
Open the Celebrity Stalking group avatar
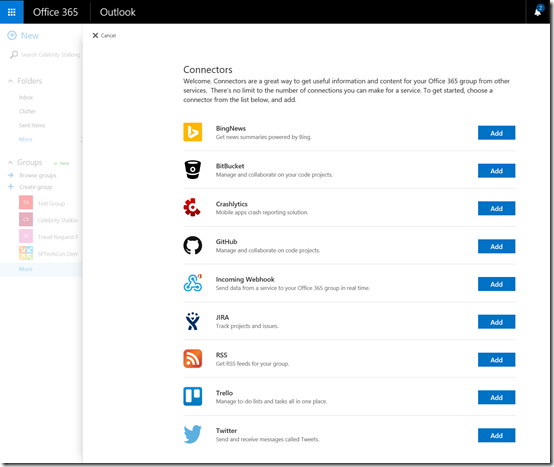[x=26, y=219]
